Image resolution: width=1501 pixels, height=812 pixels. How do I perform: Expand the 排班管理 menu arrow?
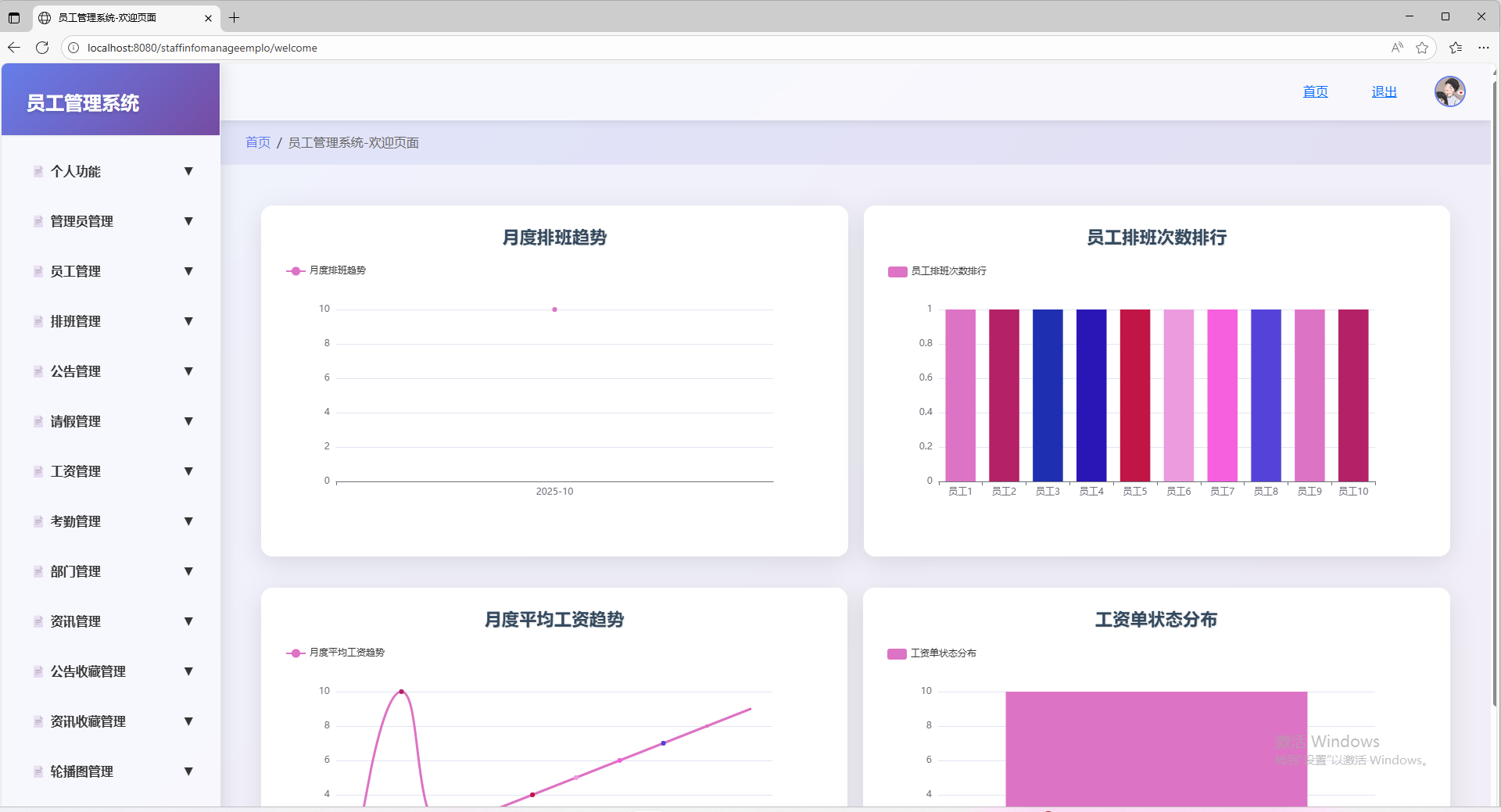pyautogui.click(x=188, y=321)
